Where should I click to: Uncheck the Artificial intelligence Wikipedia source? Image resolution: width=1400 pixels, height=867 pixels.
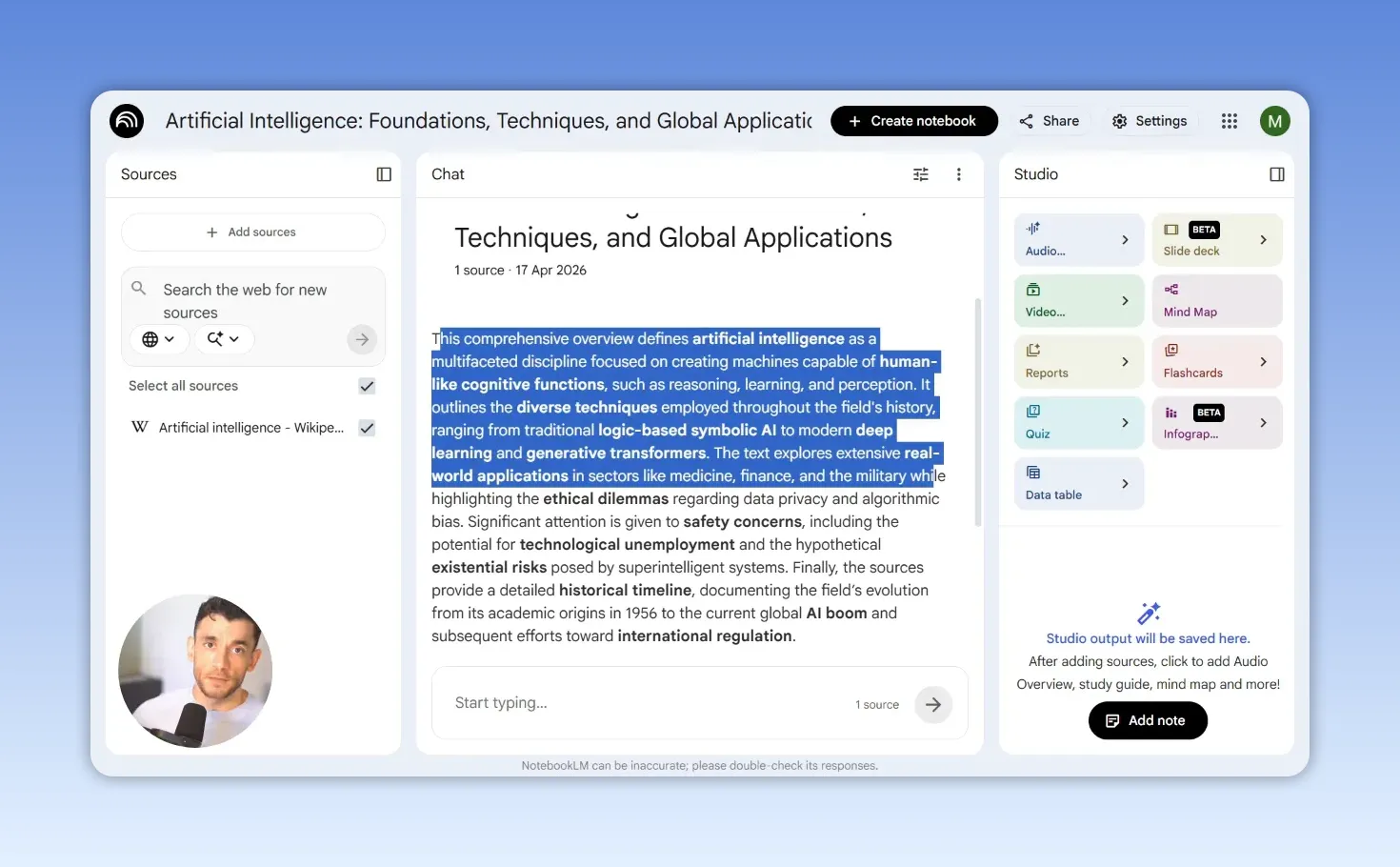pyautogui.click(x=367, y=428)
